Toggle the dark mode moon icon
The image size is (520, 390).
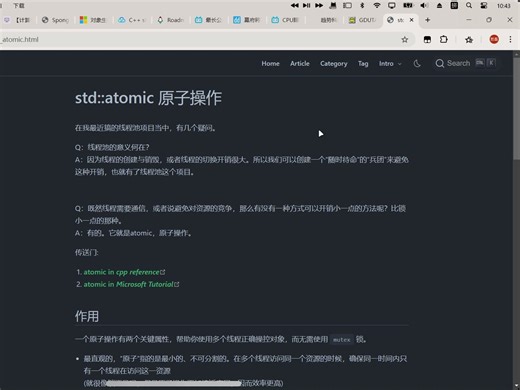point(417,63)
